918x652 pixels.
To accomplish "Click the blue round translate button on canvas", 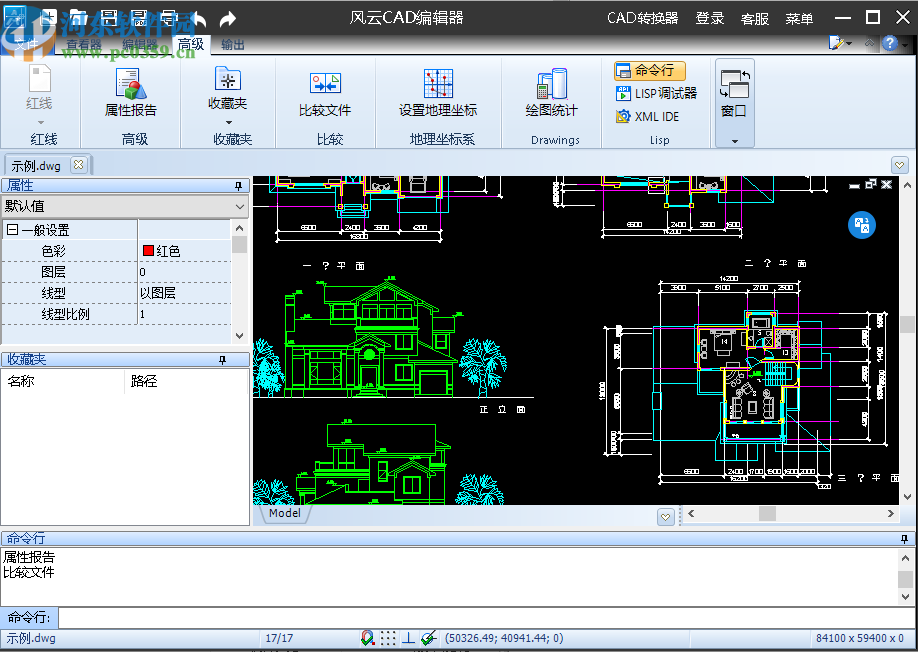I will point(862,225).
